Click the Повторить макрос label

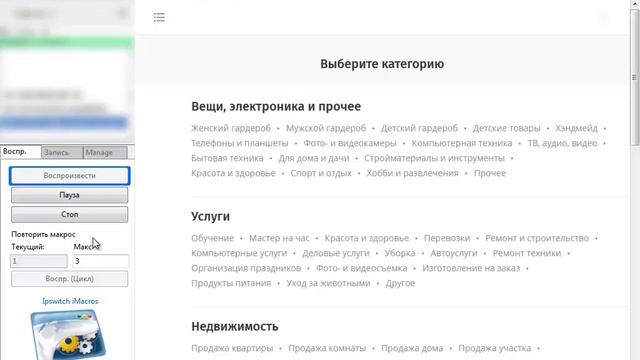coord(43,234)
